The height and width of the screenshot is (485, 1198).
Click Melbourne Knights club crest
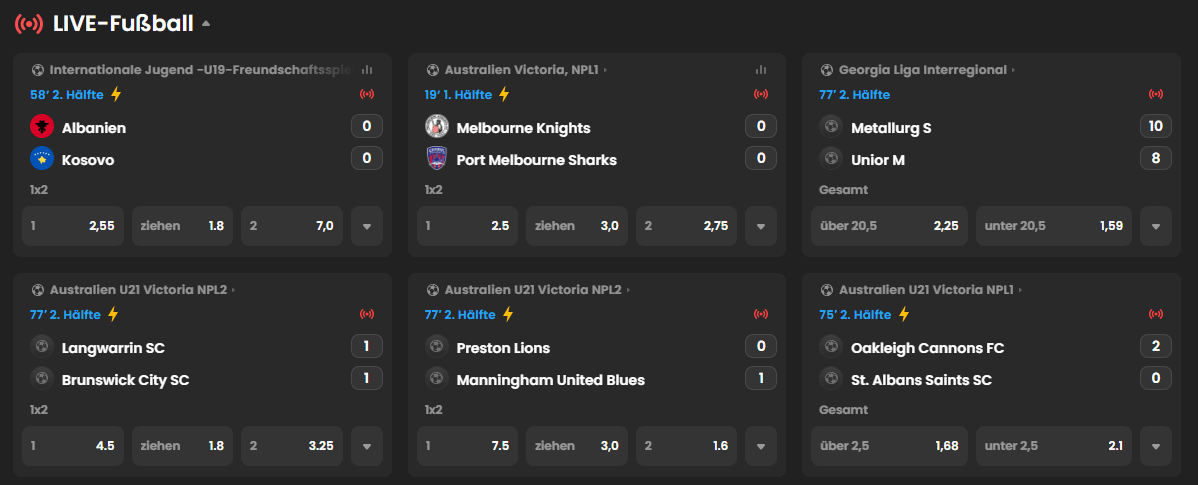coord(436,127)
